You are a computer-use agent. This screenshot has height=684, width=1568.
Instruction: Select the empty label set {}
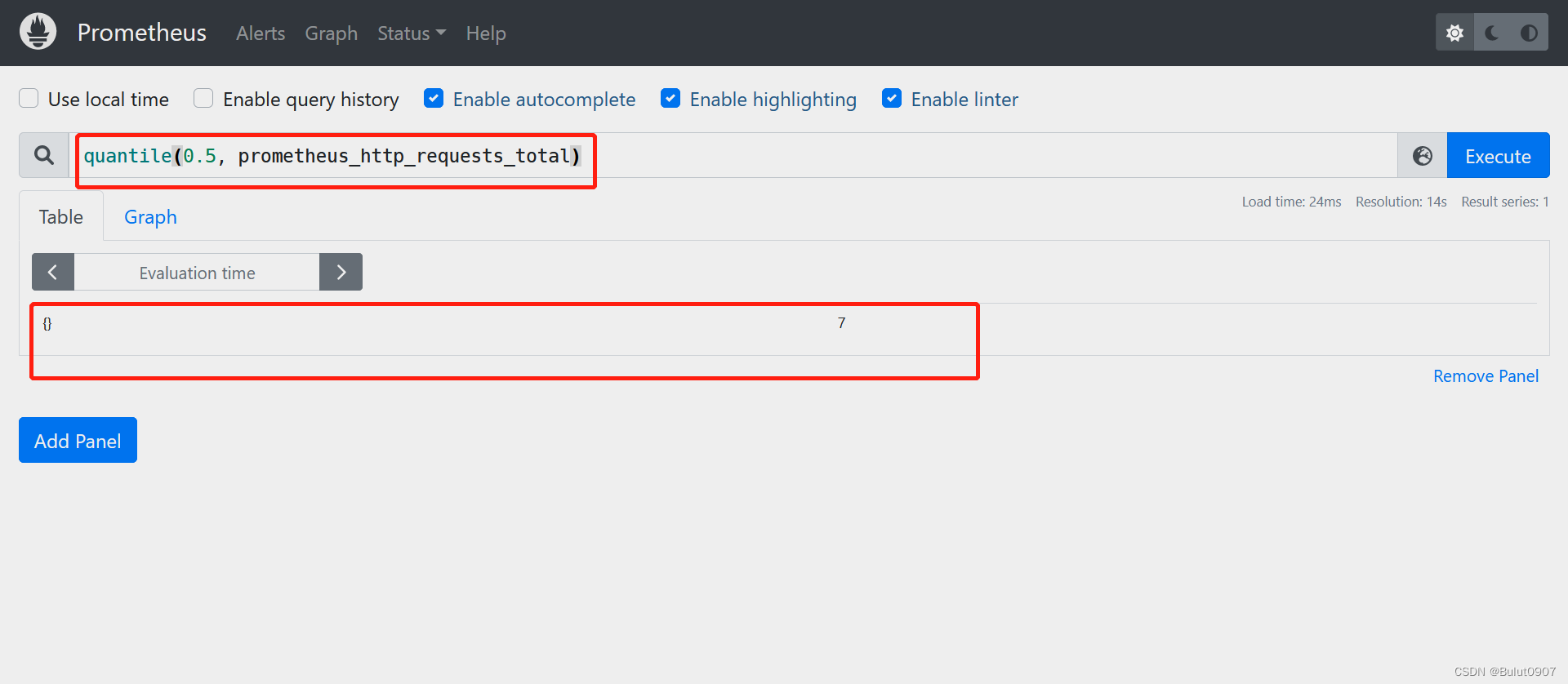tap(47, 323)
